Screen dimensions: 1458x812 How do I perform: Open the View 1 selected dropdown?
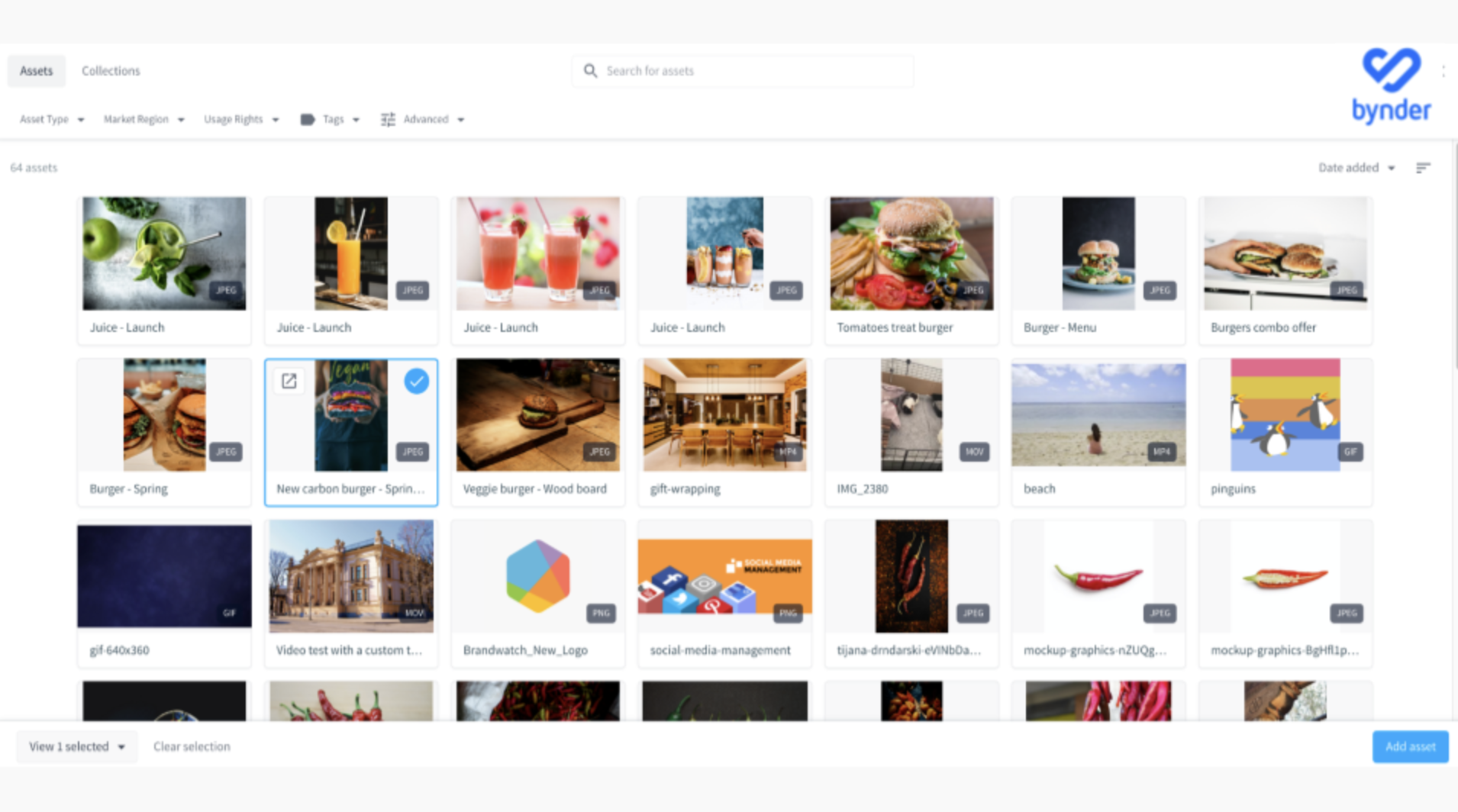click(x=76, y=746)
